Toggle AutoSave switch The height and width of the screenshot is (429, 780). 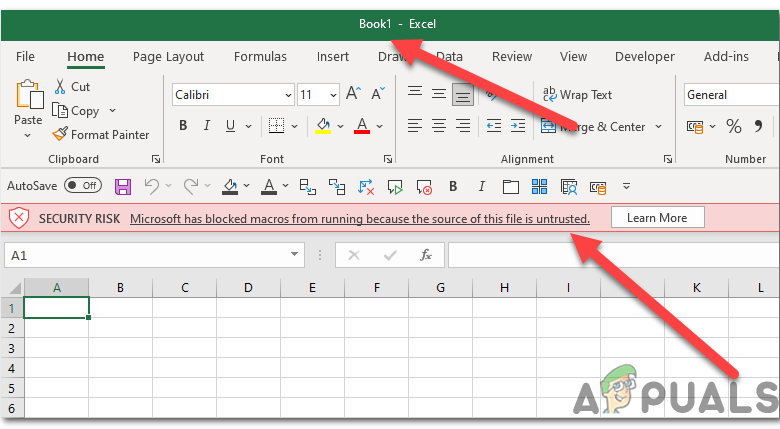pos(83,186)
